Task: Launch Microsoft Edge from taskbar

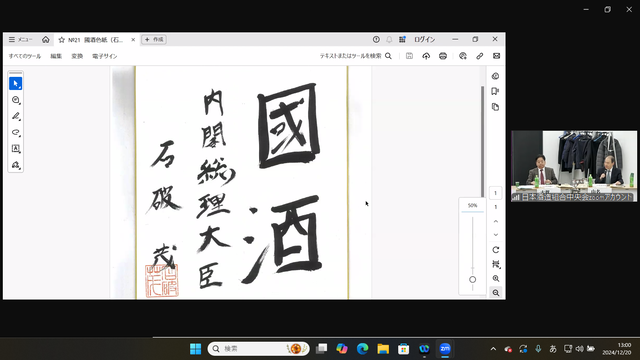Action: coord(362,349)
